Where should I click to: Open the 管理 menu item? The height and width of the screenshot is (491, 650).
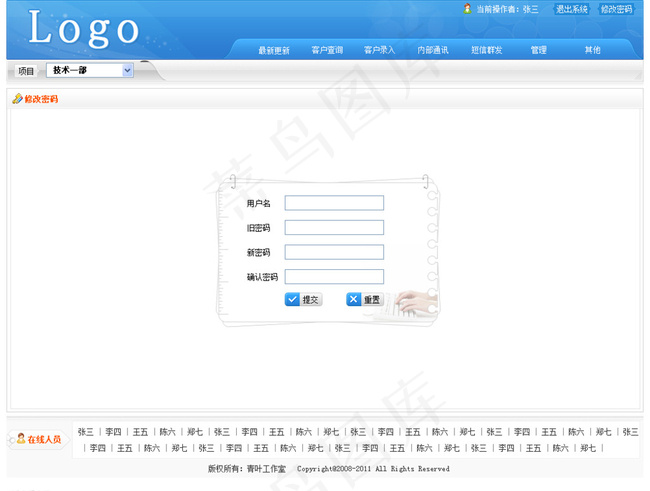point(538,50)
